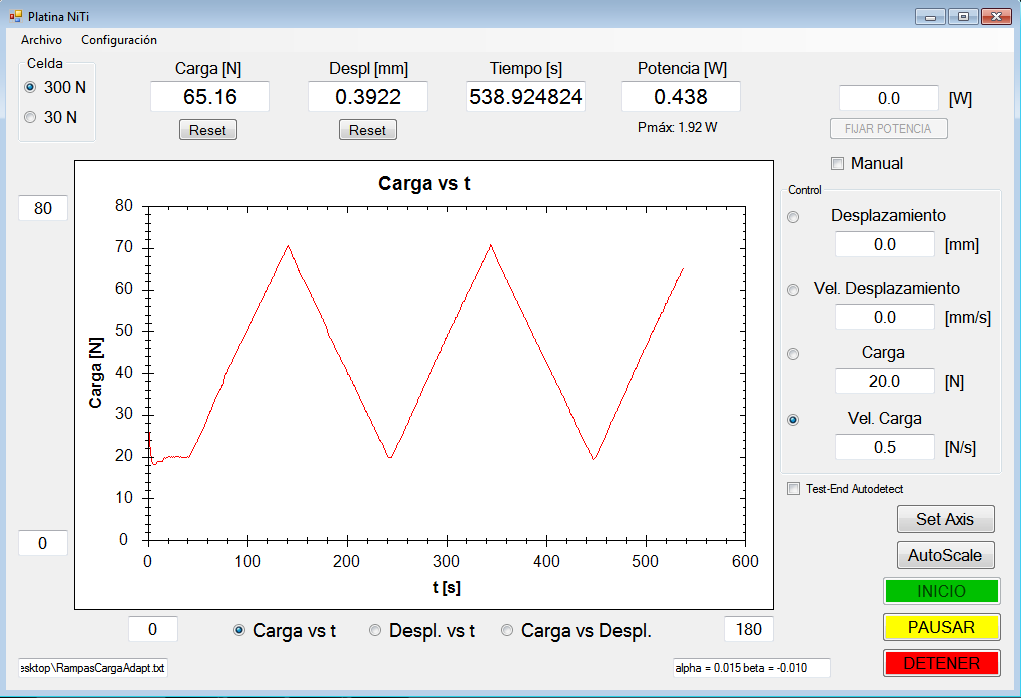Click the Vel. Carga N/s input field

tap(884, 447)
